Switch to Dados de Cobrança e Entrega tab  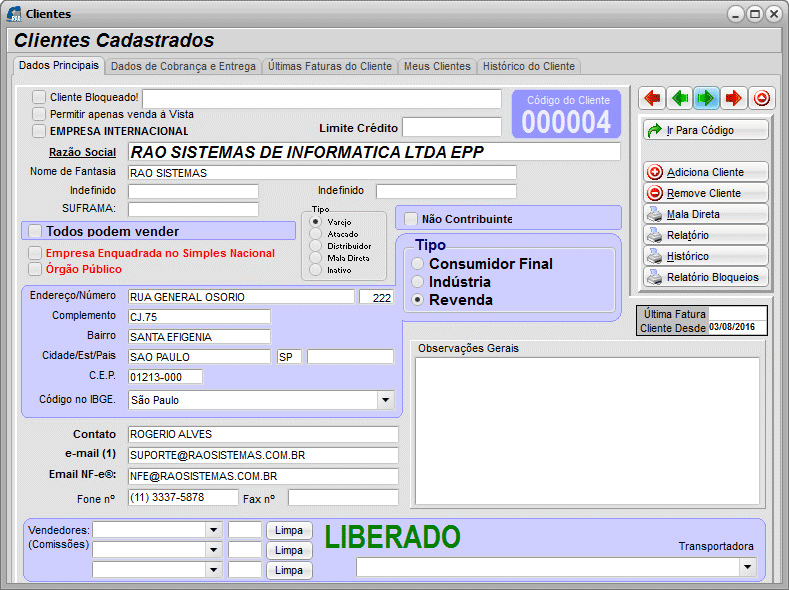point(183,66)
